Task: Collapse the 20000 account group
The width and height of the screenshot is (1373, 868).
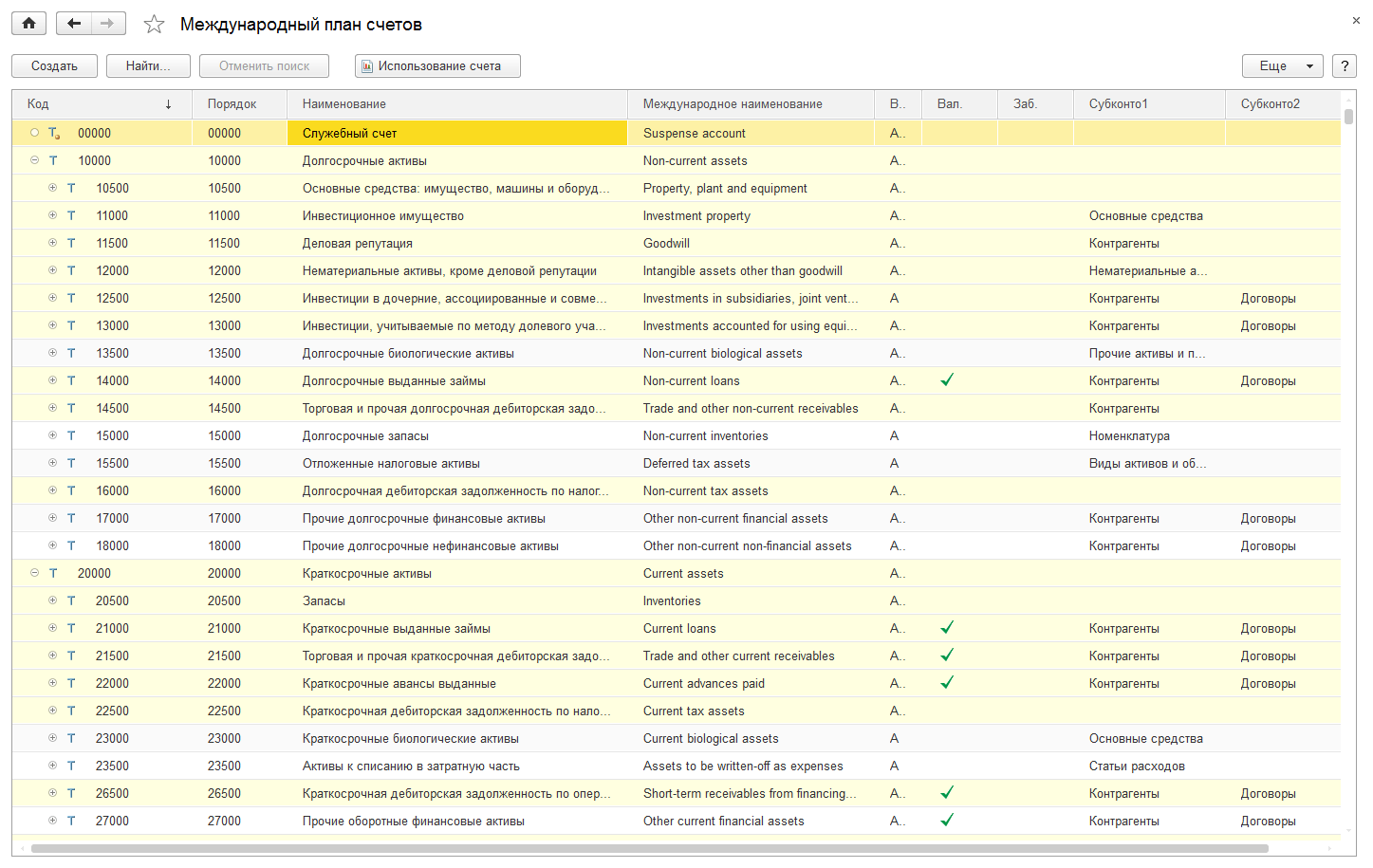Action: coord(34,573)
